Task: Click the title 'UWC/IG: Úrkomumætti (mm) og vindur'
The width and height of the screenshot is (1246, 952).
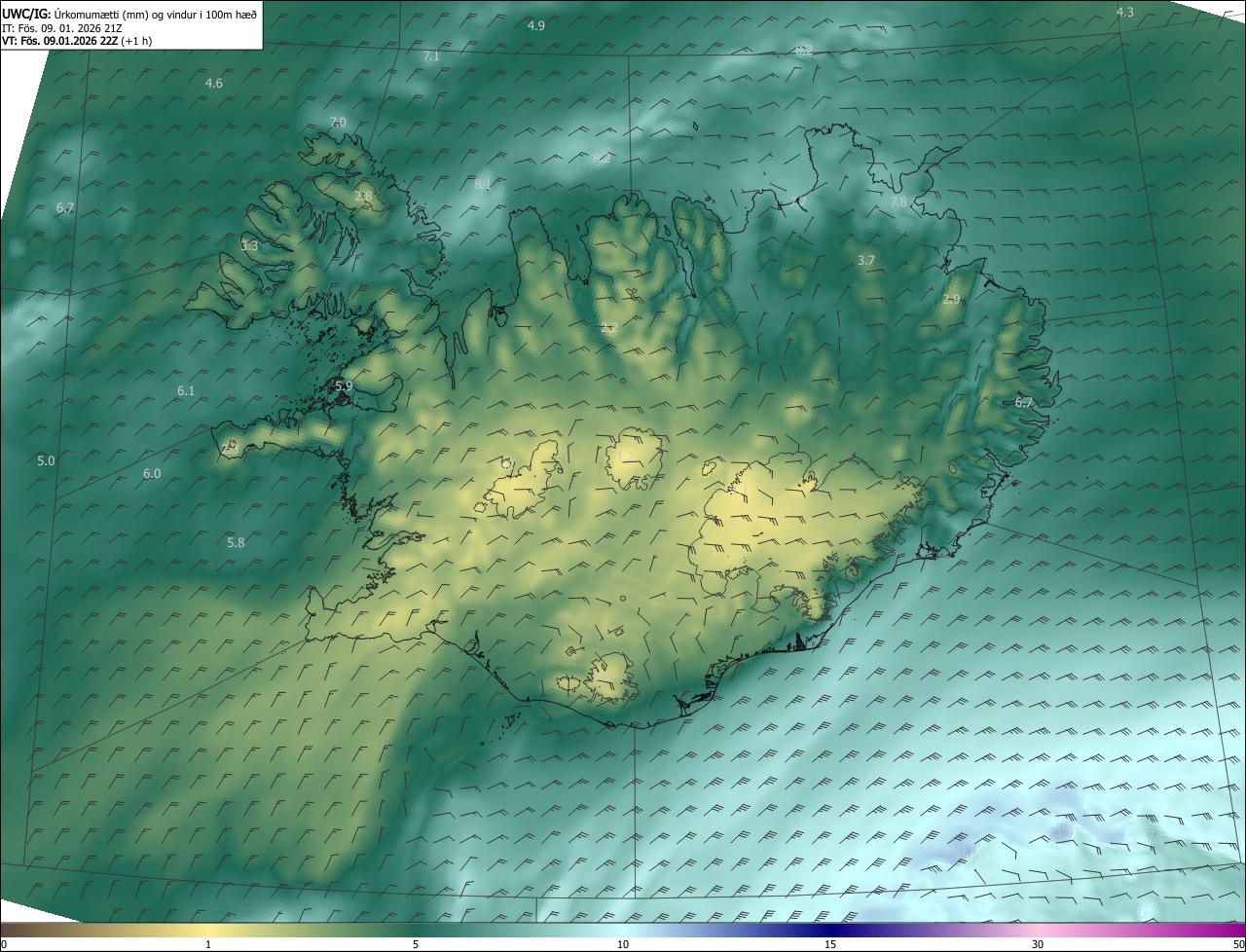Action: tap(129, 14)
